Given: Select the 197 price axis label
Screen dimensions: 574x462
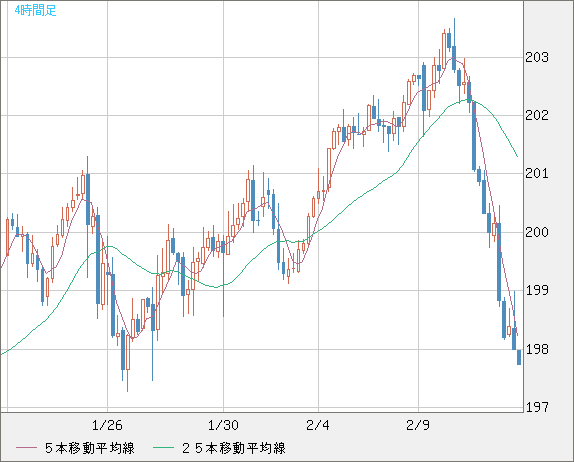Looking at the screenshot, I should tap(537, 407).
